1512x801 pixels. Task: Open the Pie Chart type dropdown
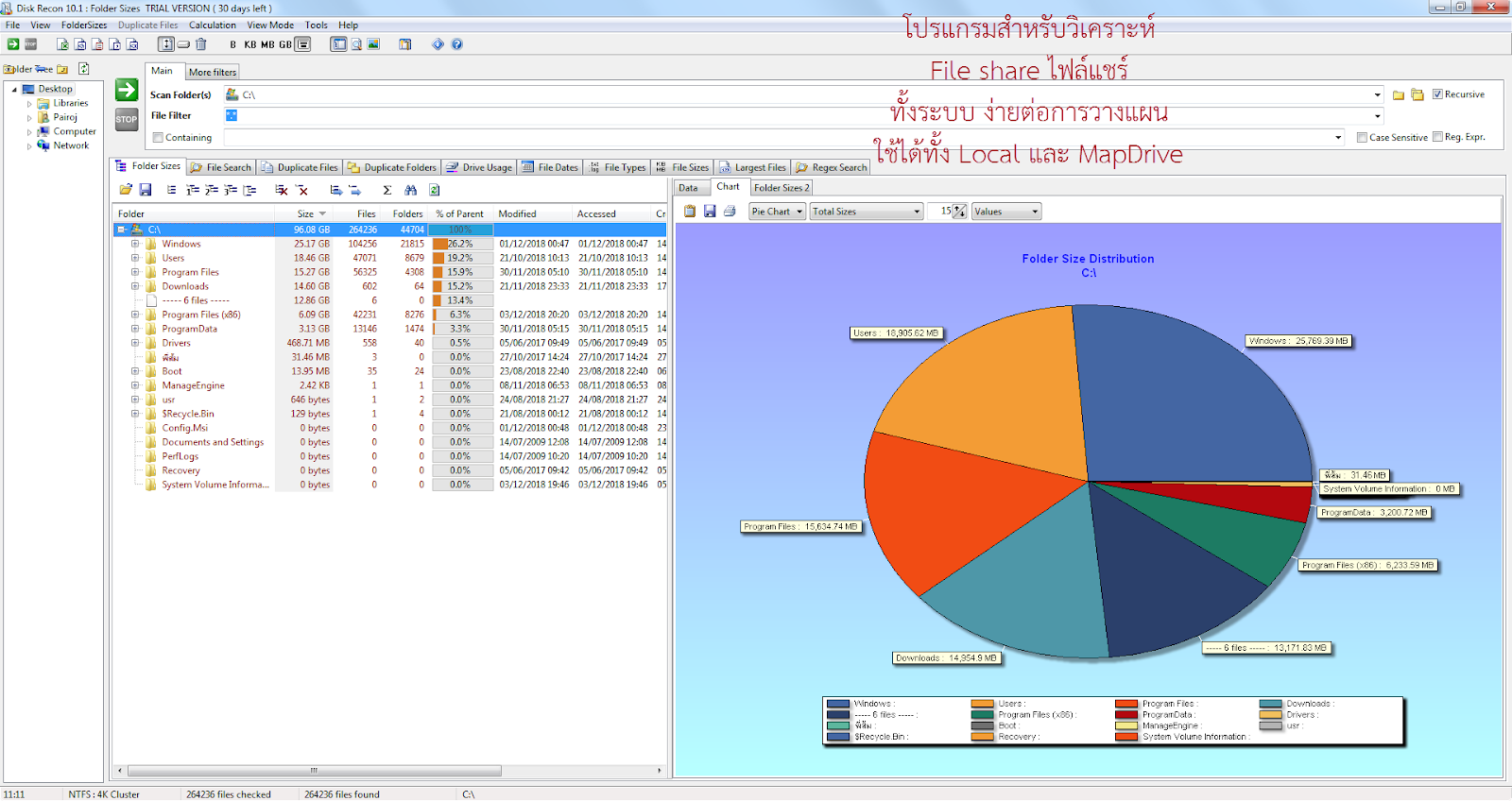click(777, 212)
